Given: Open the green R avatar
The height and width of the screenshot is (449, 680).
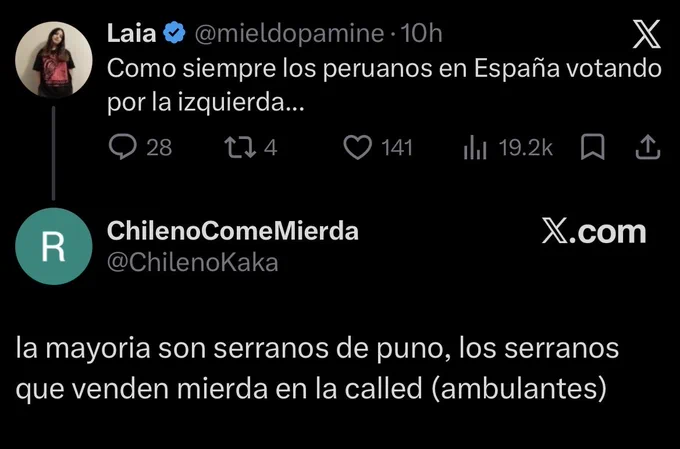Looking at the screenshot, I should click(x=54, y=246).
